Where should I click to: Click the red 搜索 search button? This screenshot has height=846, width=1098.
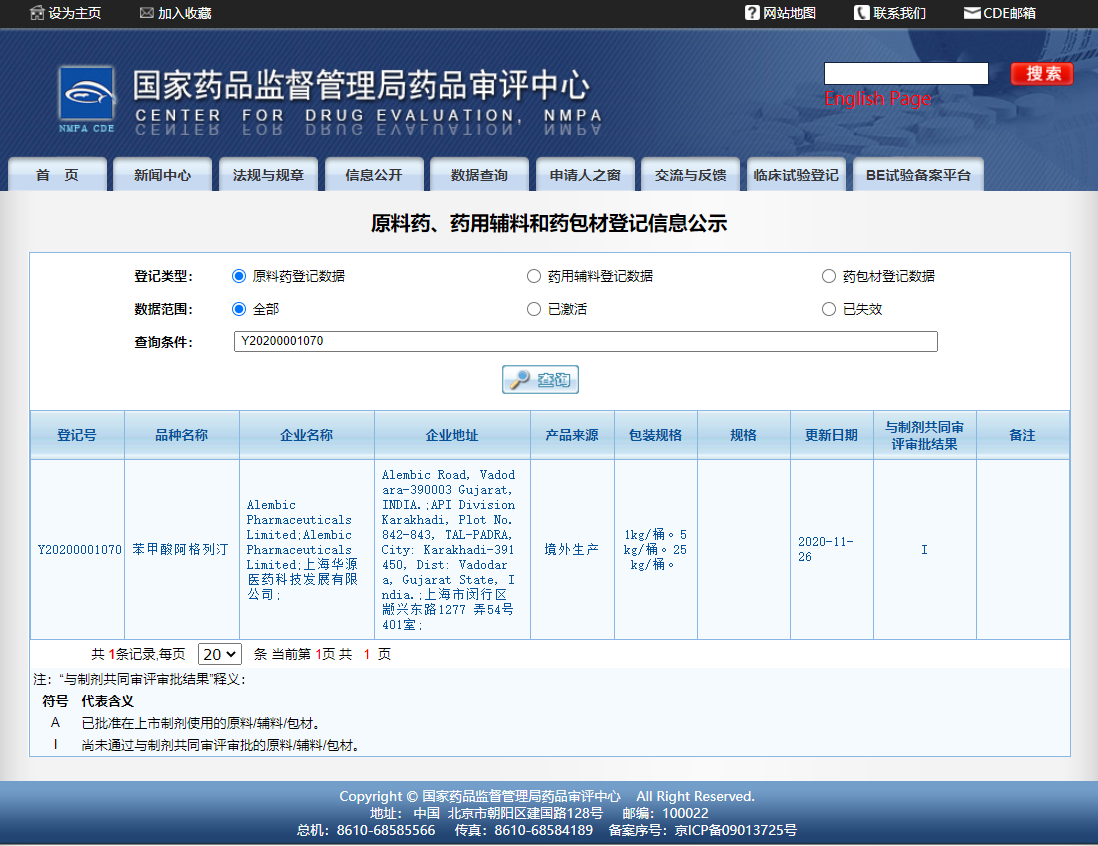pyautogui.click(x=1041, y=73)
